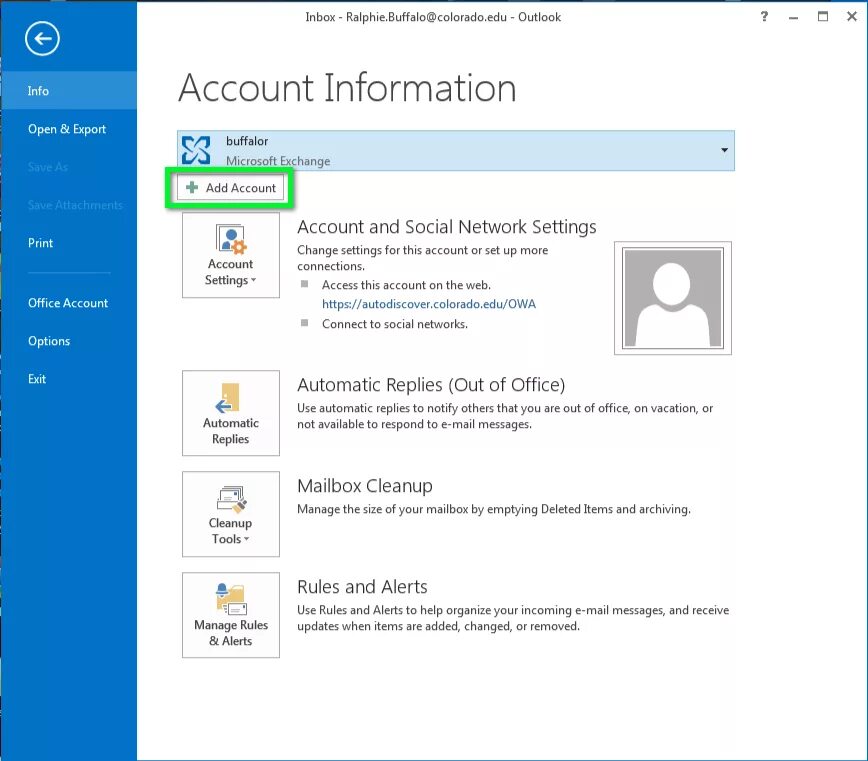The width and height of the screenshot is (868, 761).
Task: Click 'Automatic Replies (Out of Office)' heading
Action: 431,385
